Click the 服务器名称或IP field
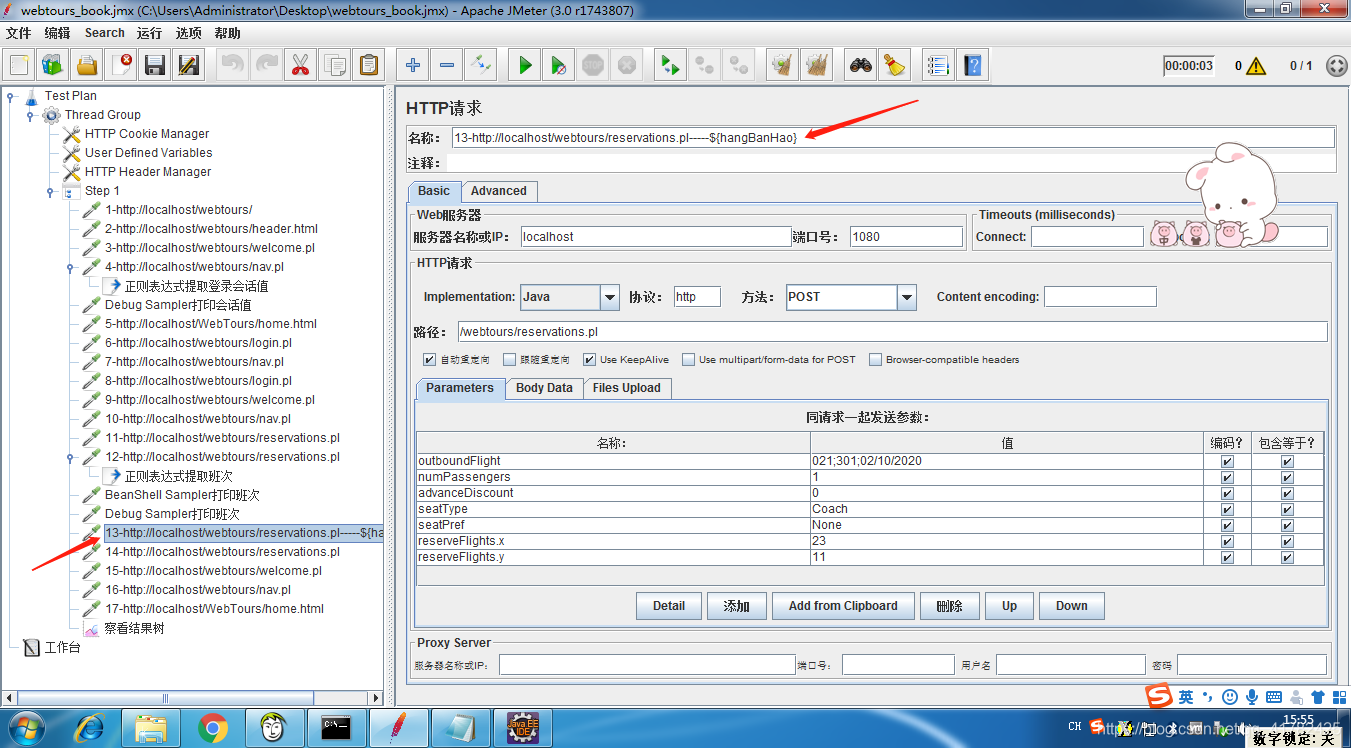1351x748 pixels. [x=656, y=237]
